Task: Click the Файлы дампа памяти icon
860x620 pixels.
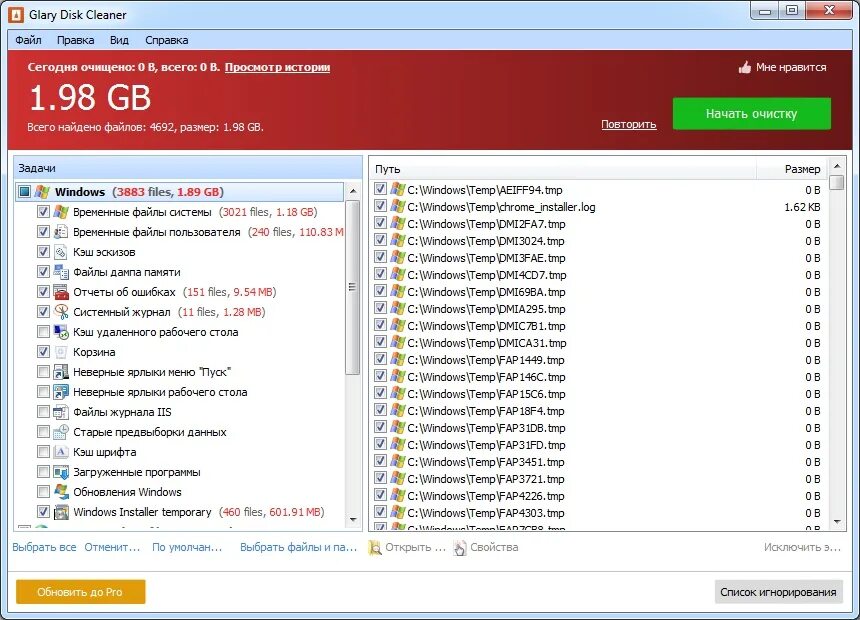Action: (x=61, y=272)
